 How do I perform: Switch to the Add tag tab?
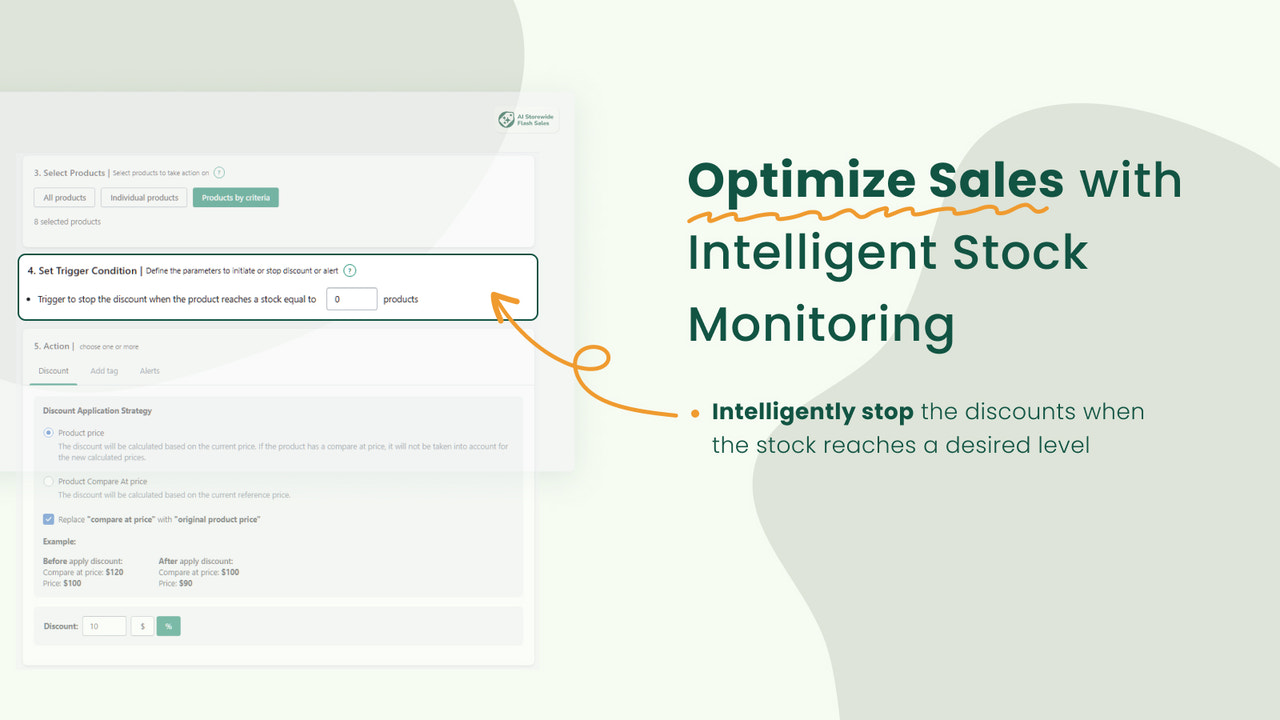pos(104,371)
